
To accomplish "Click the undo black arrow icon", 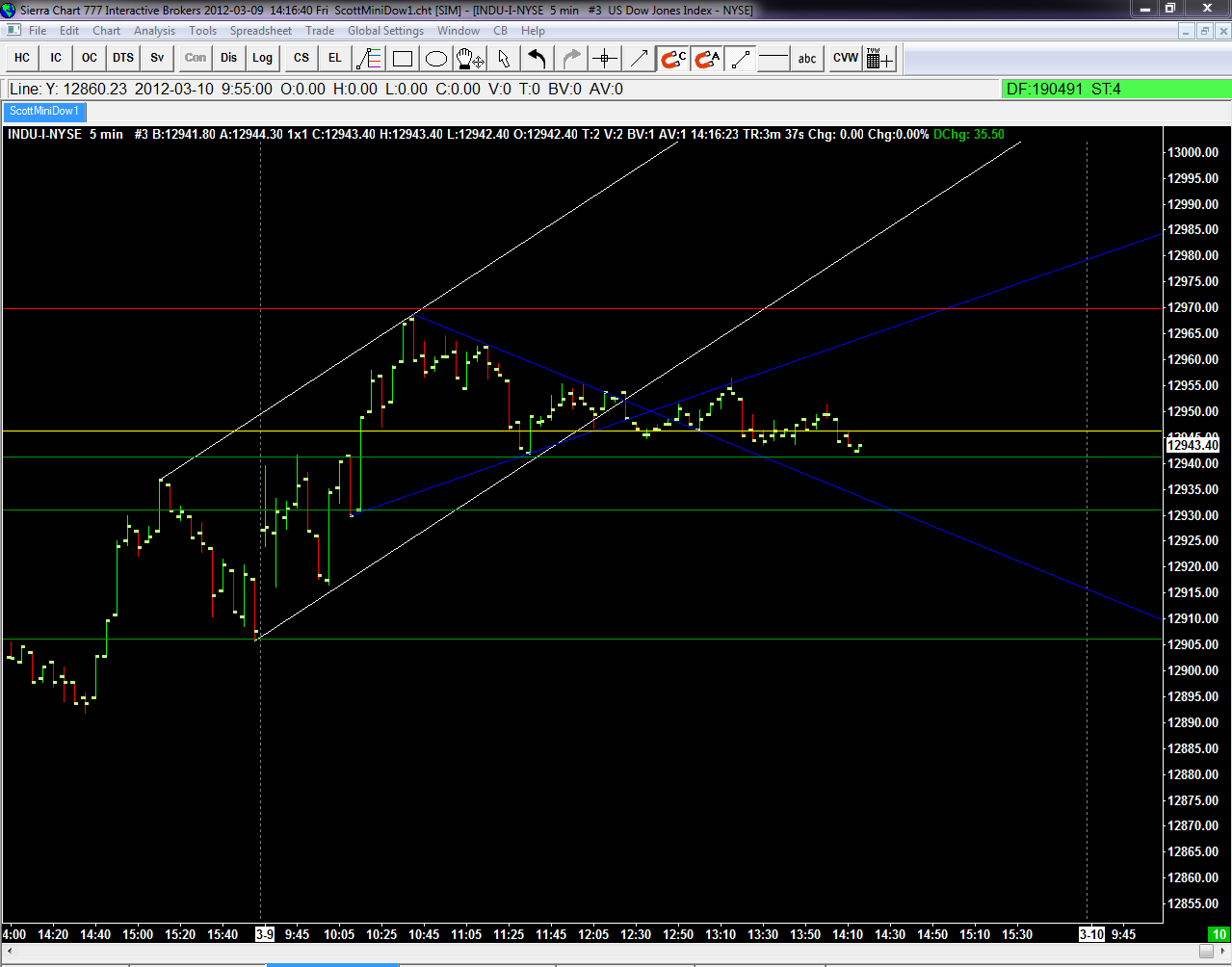I will [537, 58].
